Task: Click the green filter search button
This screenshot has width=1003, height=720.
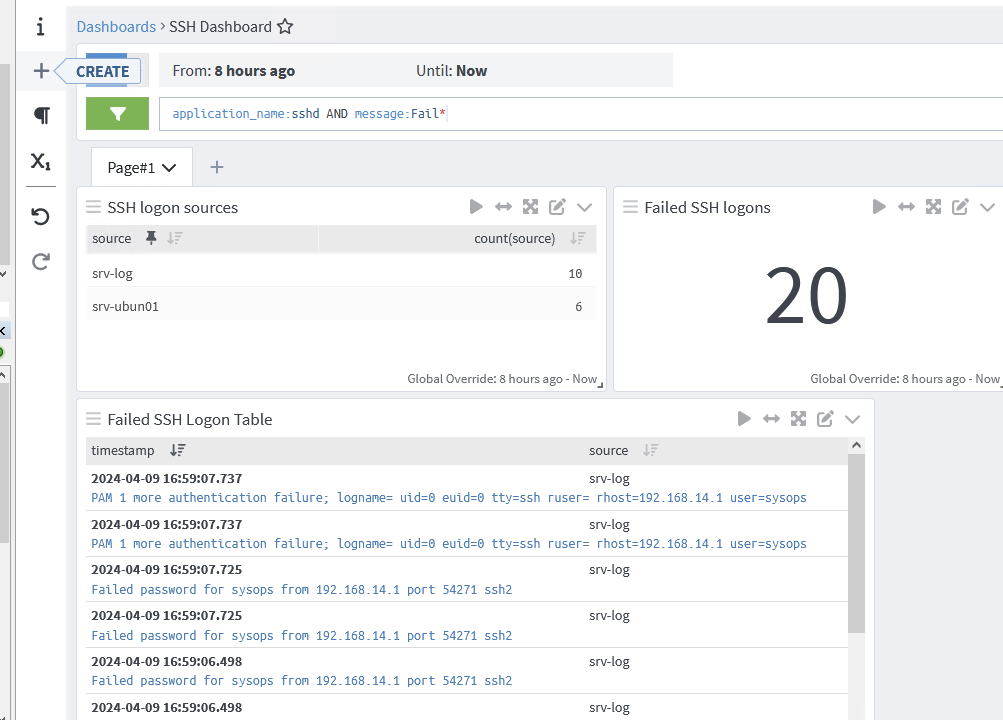Action: pos(117,113)
